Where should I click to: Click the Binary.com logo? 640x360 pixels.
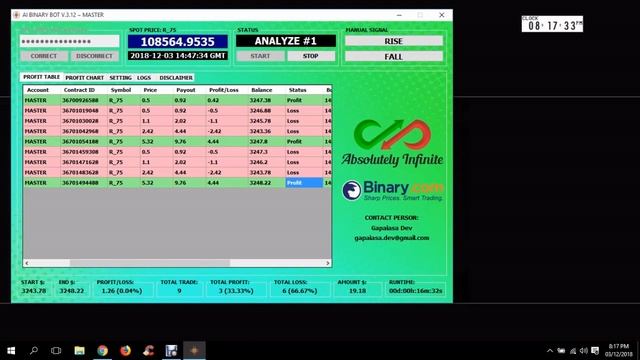392,190
